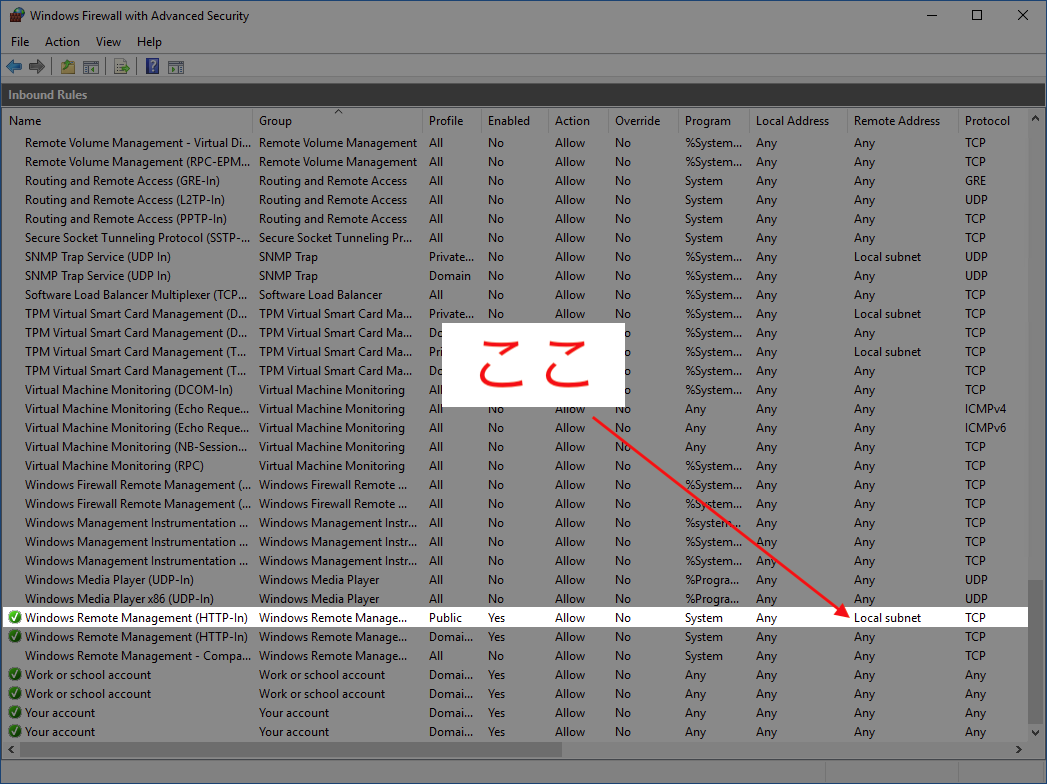Toggle the Show/Hide Action Pane icon
This screenshot has height=784, width=1047.
[176, 67]
